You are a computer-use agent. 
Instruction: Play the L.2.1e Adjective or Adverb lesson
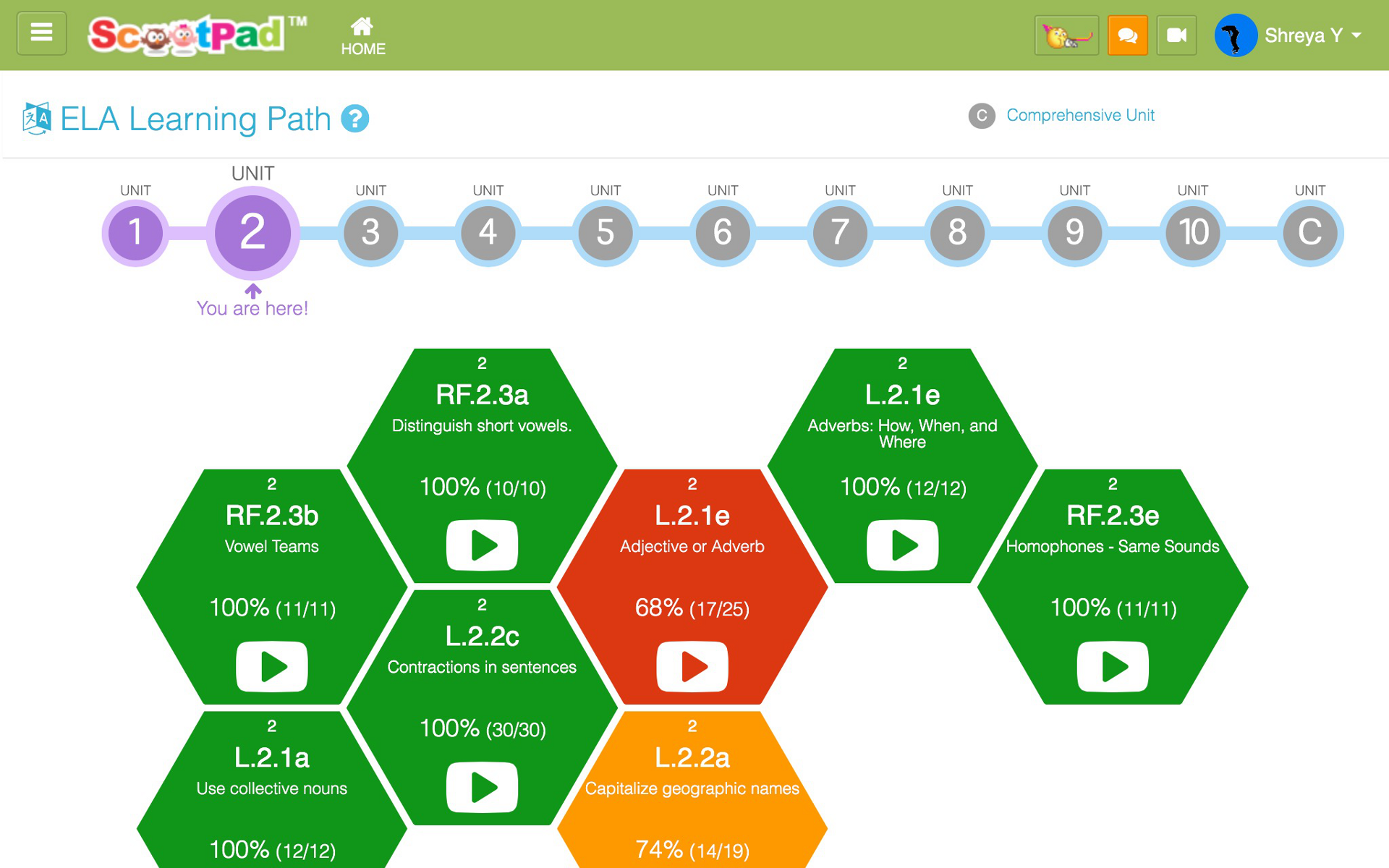pos(692,666)
